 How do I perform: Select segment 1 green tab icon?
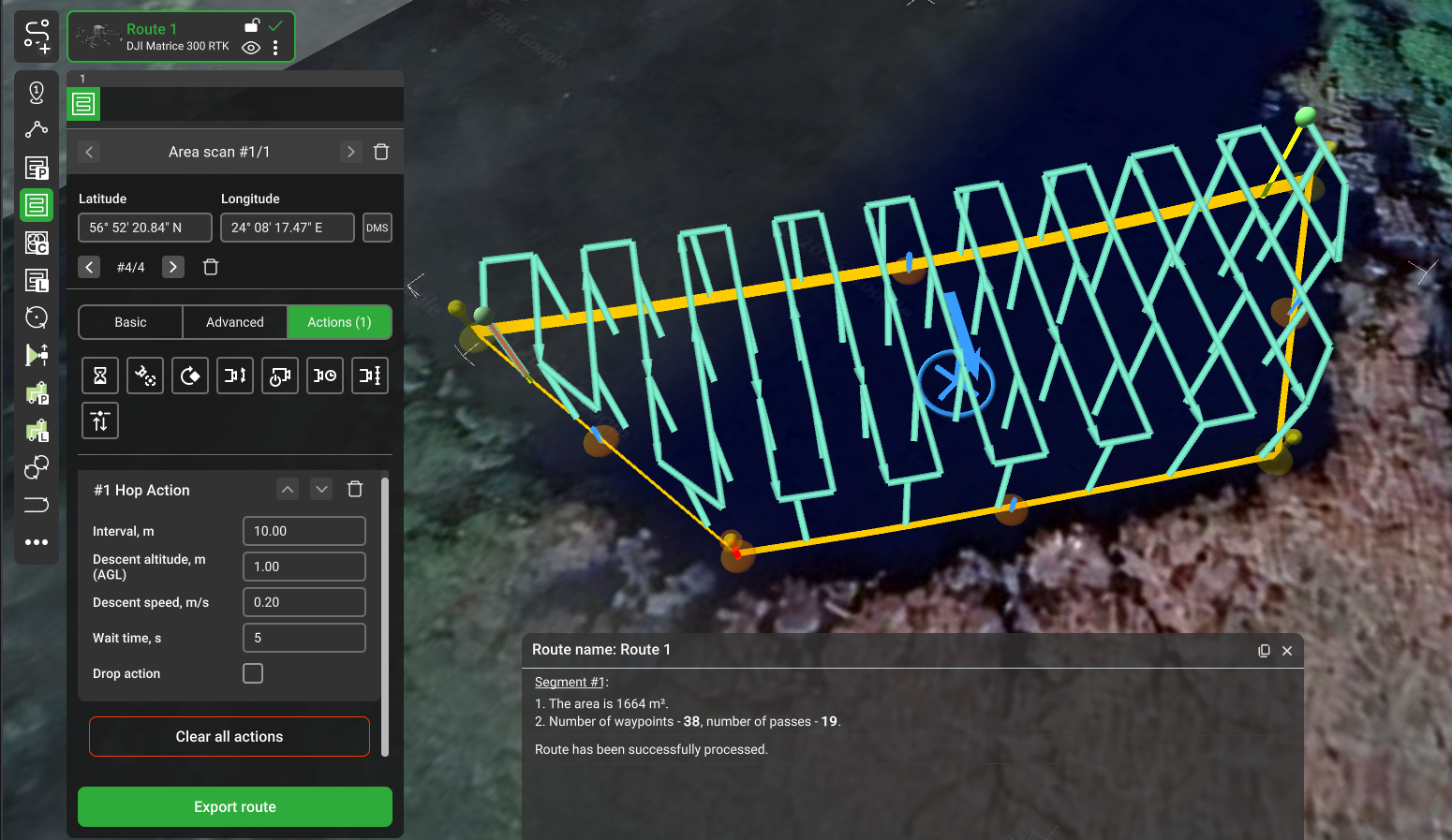tap(83, 104)
